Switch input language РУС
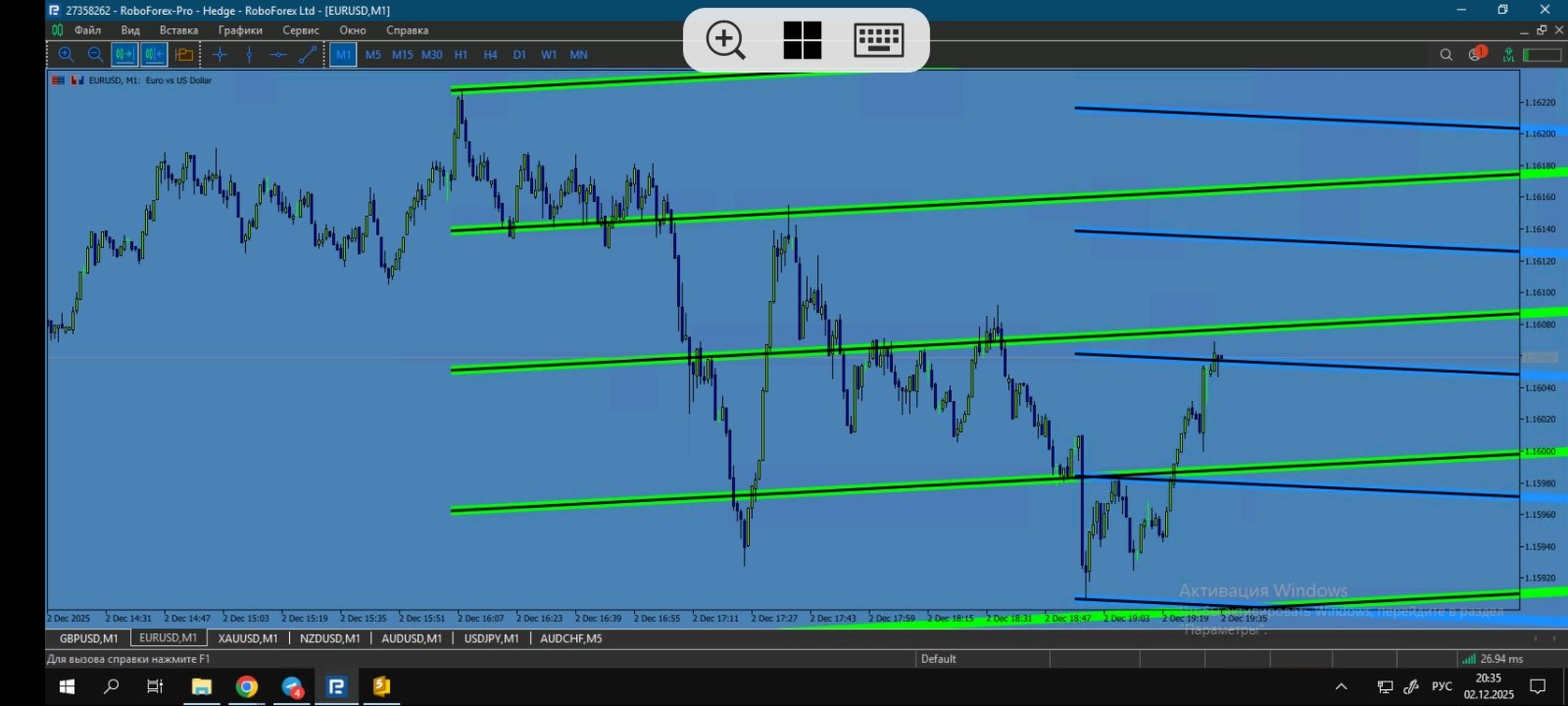The width and height of the screenshot is (1568, 706). click(x=1442, y=686)
